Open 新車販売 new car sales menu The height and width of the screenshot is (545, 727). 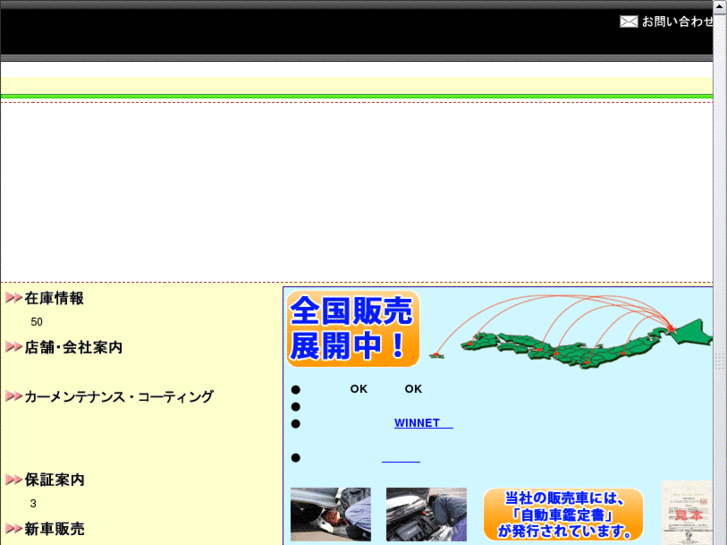(x=55, y=529)
